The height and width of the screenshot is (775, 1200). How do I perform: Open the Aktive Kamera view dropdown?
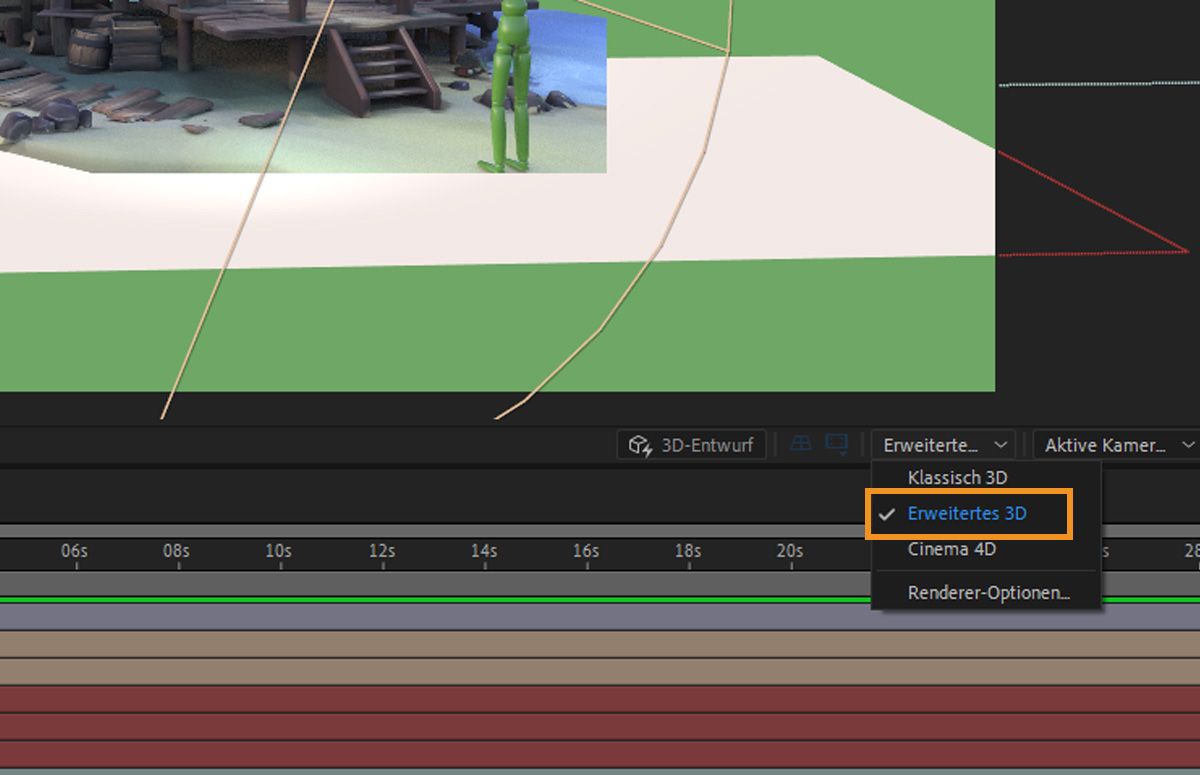pos(1113,444)
